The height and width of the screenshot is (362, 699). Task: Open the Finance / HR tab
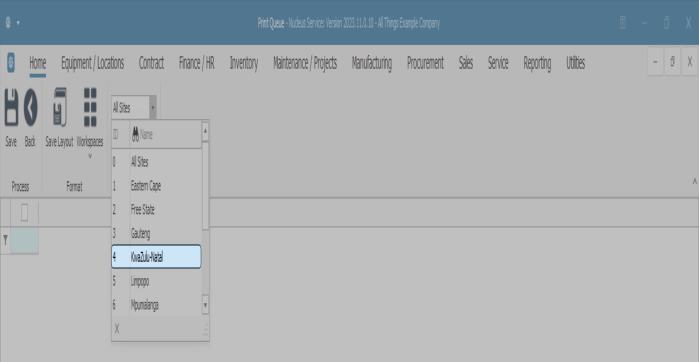(197, 63)
